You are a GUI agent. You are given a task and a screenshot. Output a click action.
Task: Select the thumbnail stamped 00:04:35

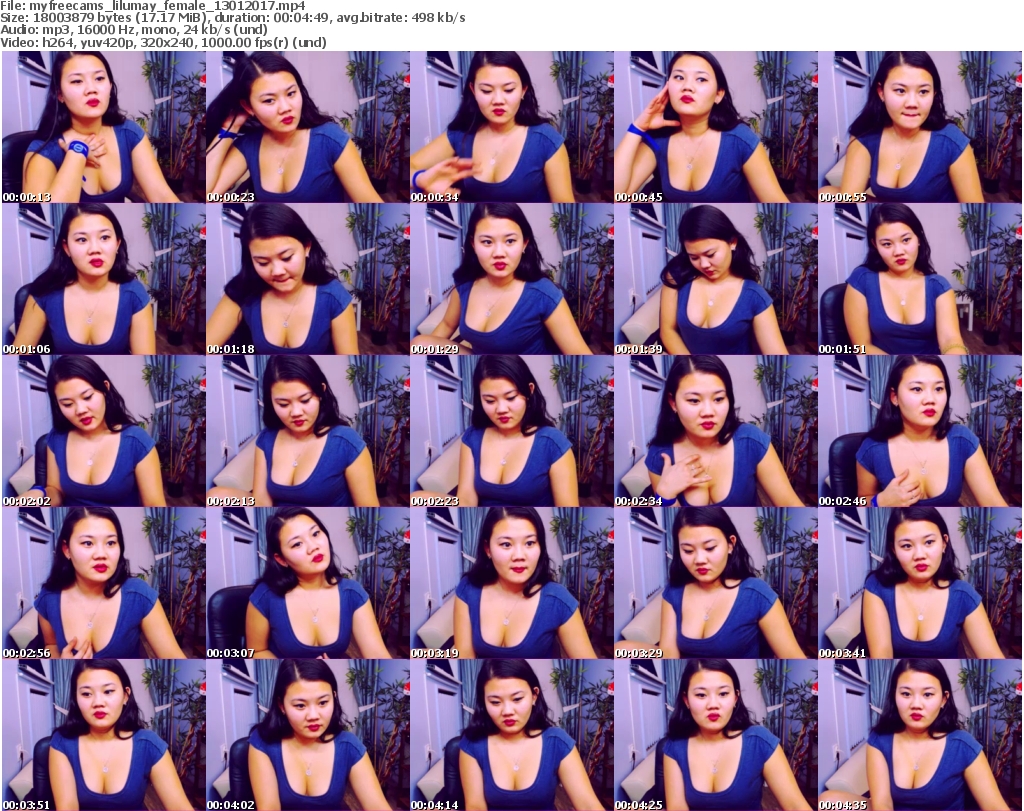[x=920, y=735]
